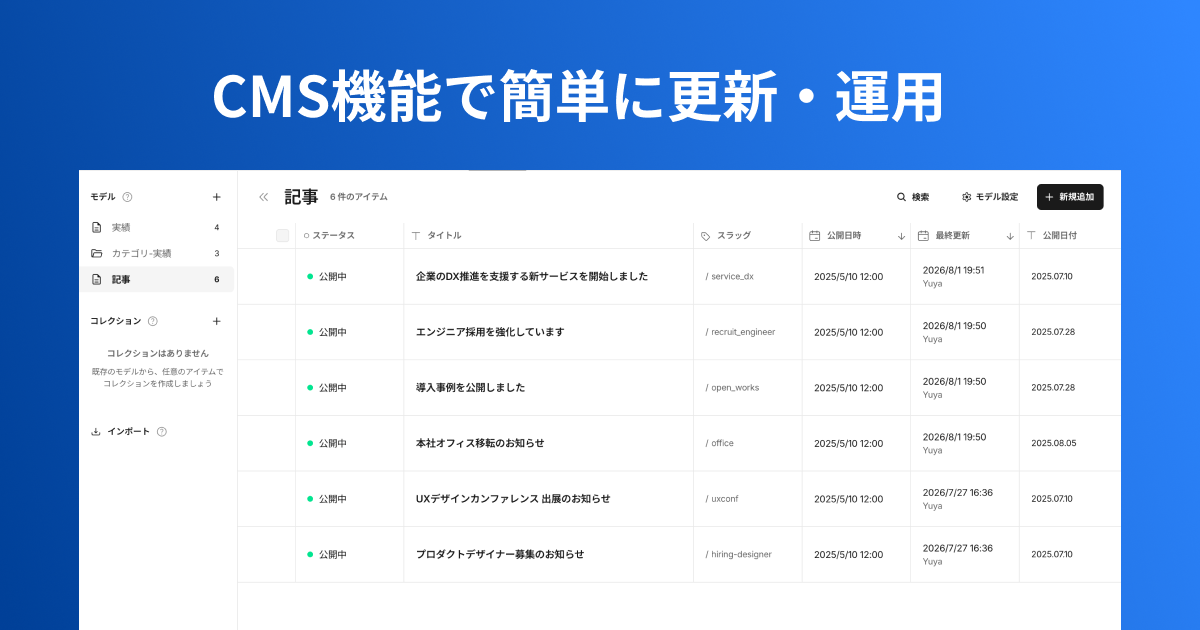1200x630 pixels.
Task: Click the help icon beside モデル heading
Action: 127,197
